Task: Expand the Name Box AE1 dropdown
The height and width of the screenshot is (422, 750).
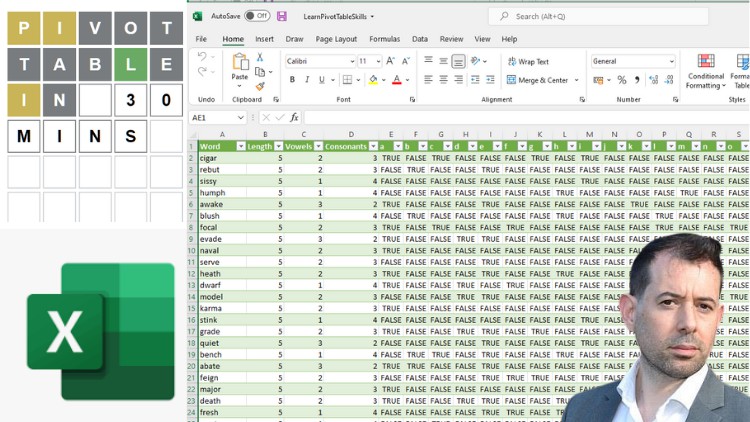Action: coord(241,117)
